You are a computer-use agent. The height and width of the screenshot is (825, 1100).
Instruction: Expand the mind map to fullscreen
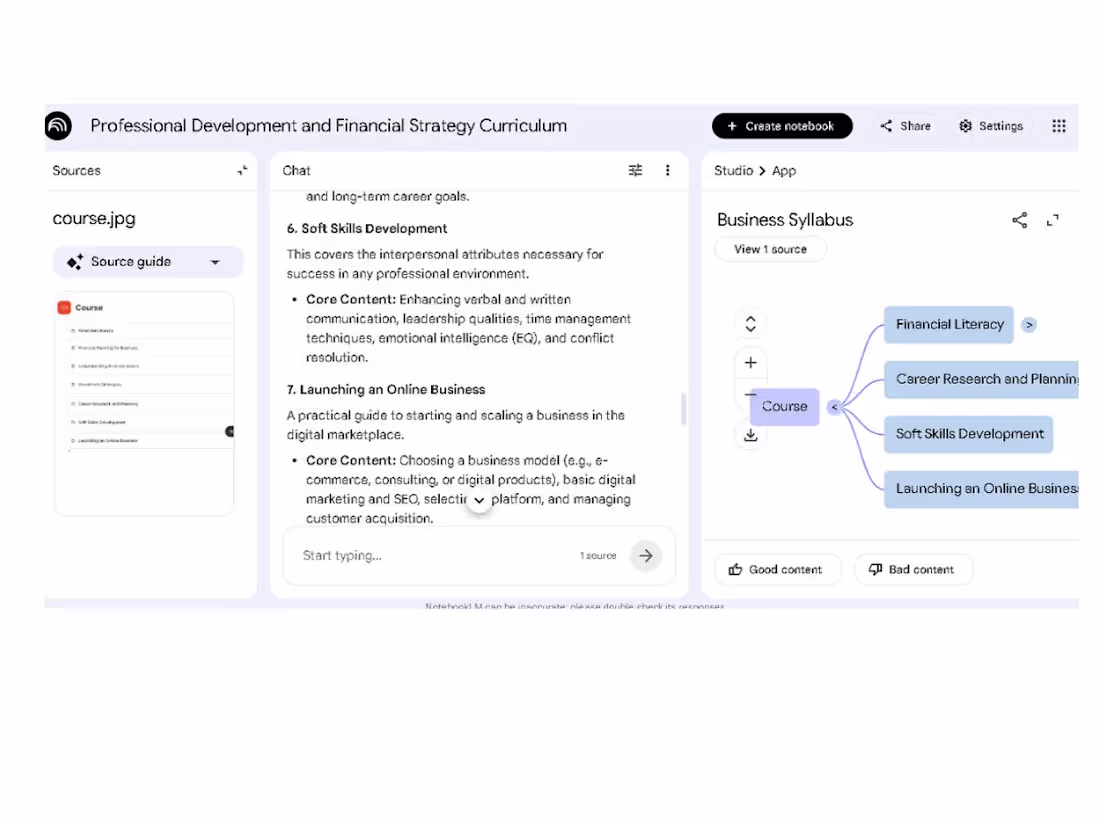[x=1052, y=220]
